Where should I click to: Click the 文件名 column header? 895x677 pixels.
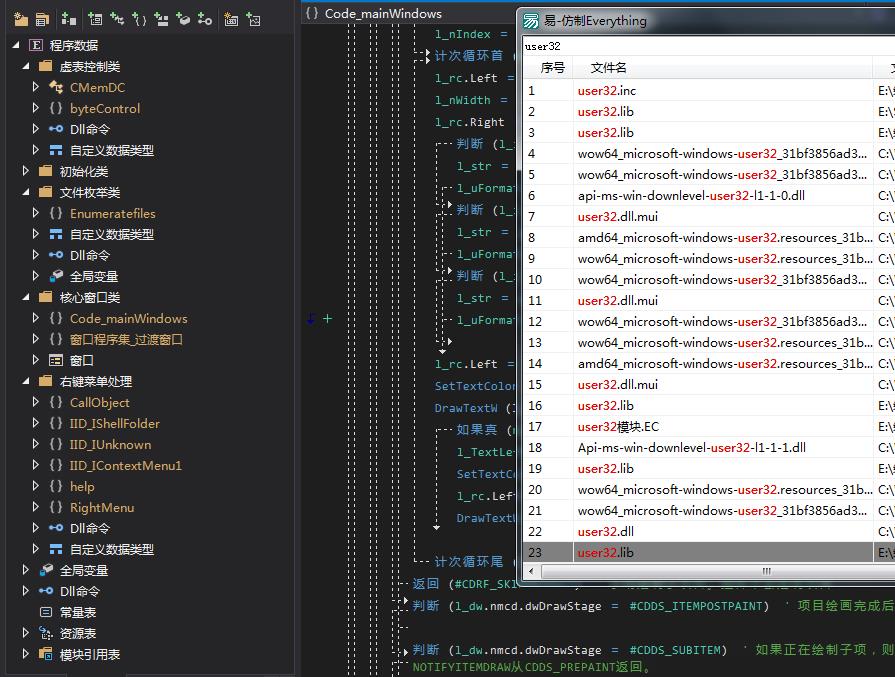point(608,68)
